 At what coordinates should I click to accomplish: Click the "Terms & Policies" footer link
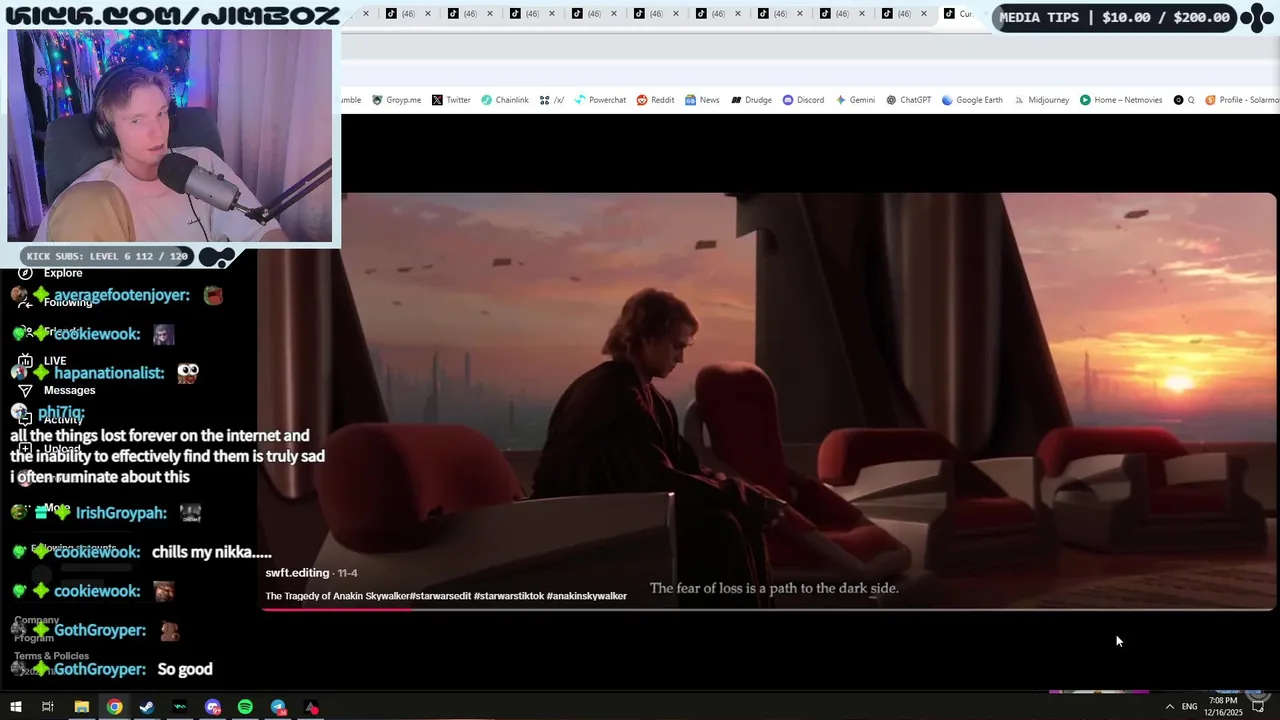click(x=51, y=656)
